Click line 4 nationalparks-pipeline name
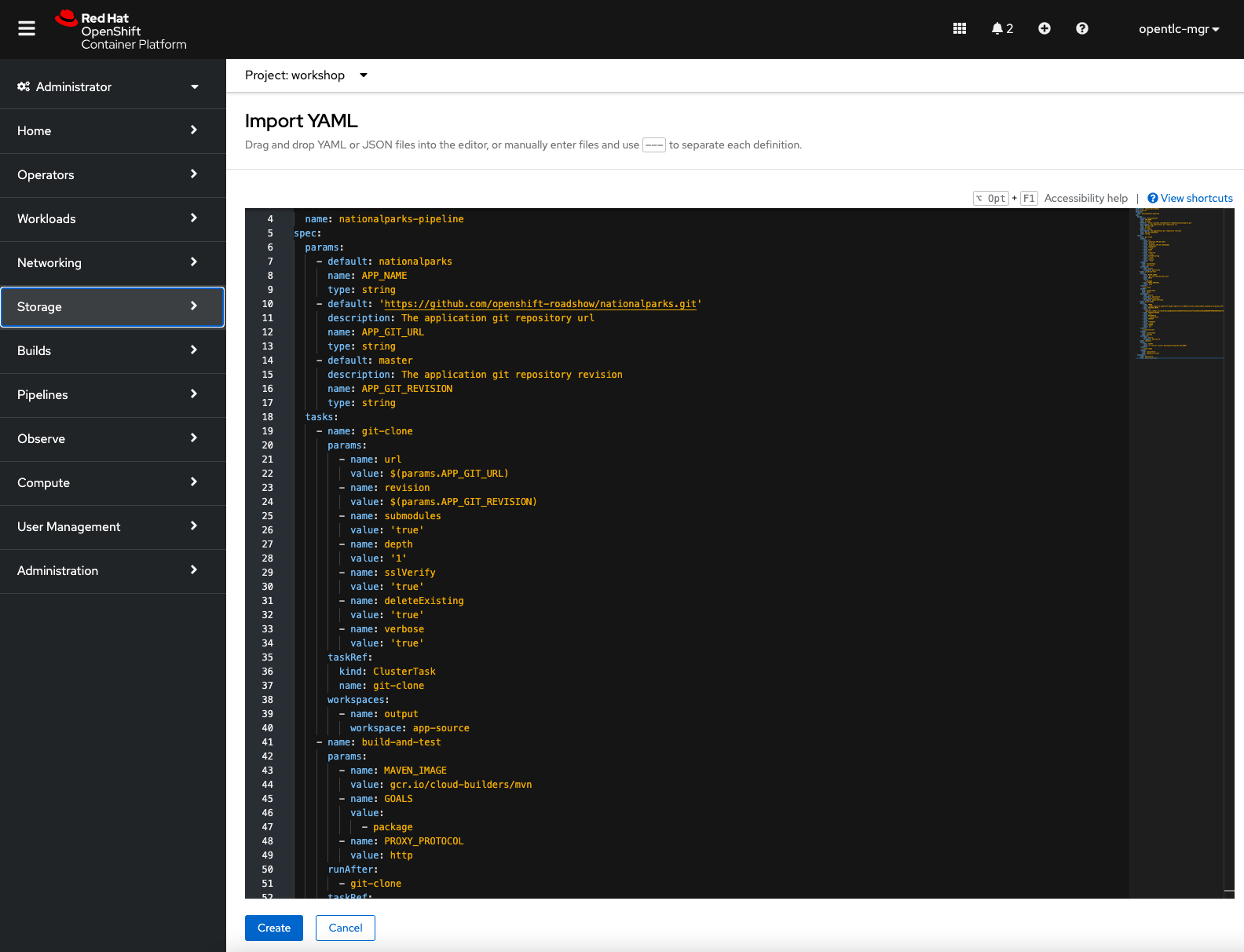The width and height of the screenshot is (1244, 952). 401,219
